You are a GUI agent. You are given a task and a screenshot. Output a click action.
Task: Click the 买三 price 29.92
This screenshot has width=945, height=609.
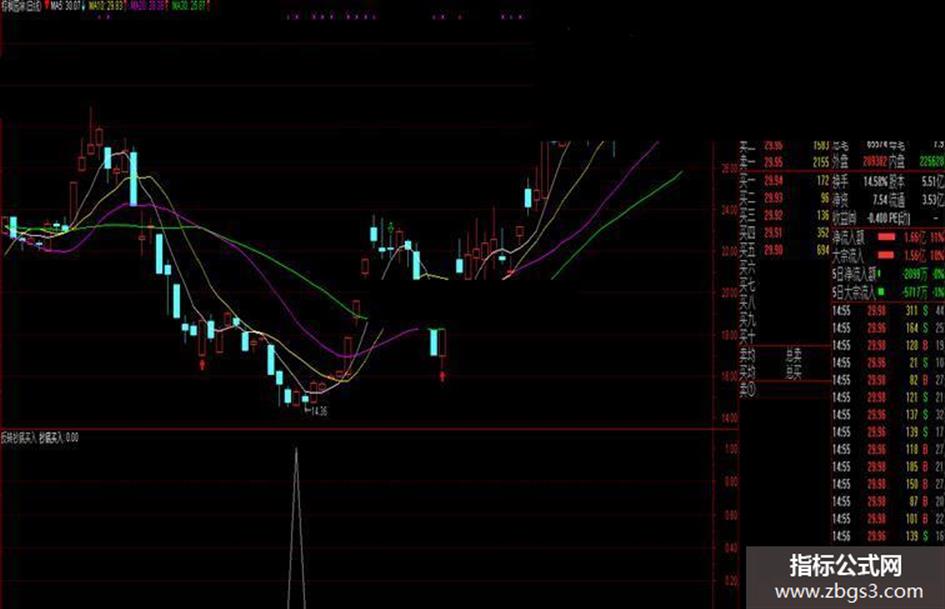coord(773,215)
